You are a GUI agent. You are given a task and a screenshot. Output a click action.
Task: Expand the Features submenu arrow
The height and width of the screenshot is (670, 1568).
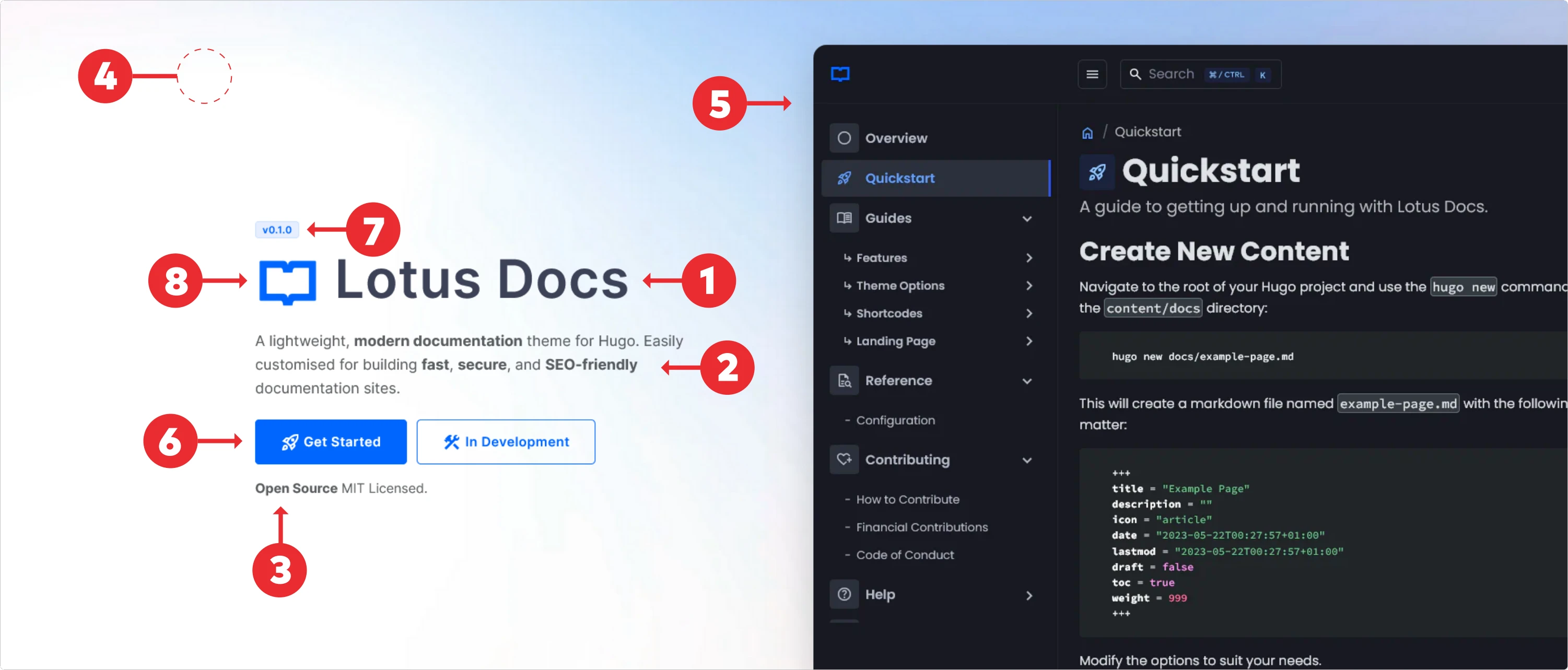pyautogui.click(x=1028, y=258)
